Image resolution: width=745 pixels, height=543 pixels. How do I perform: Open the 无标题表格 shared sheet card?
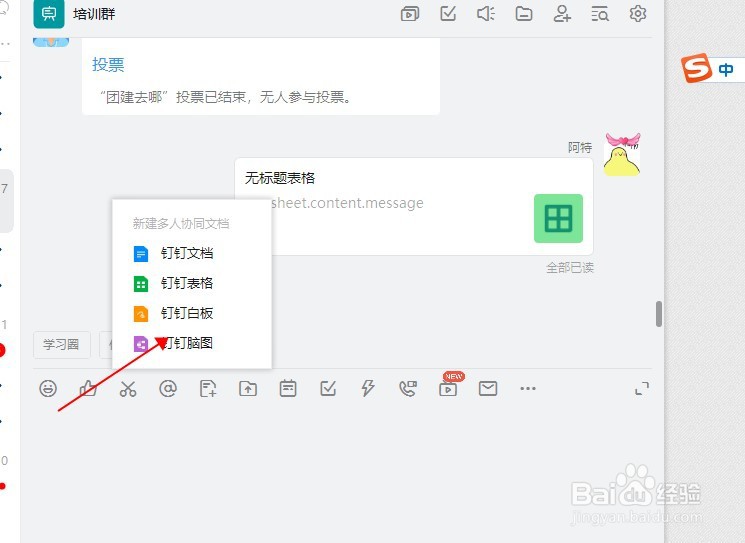(x=414, y=206)
